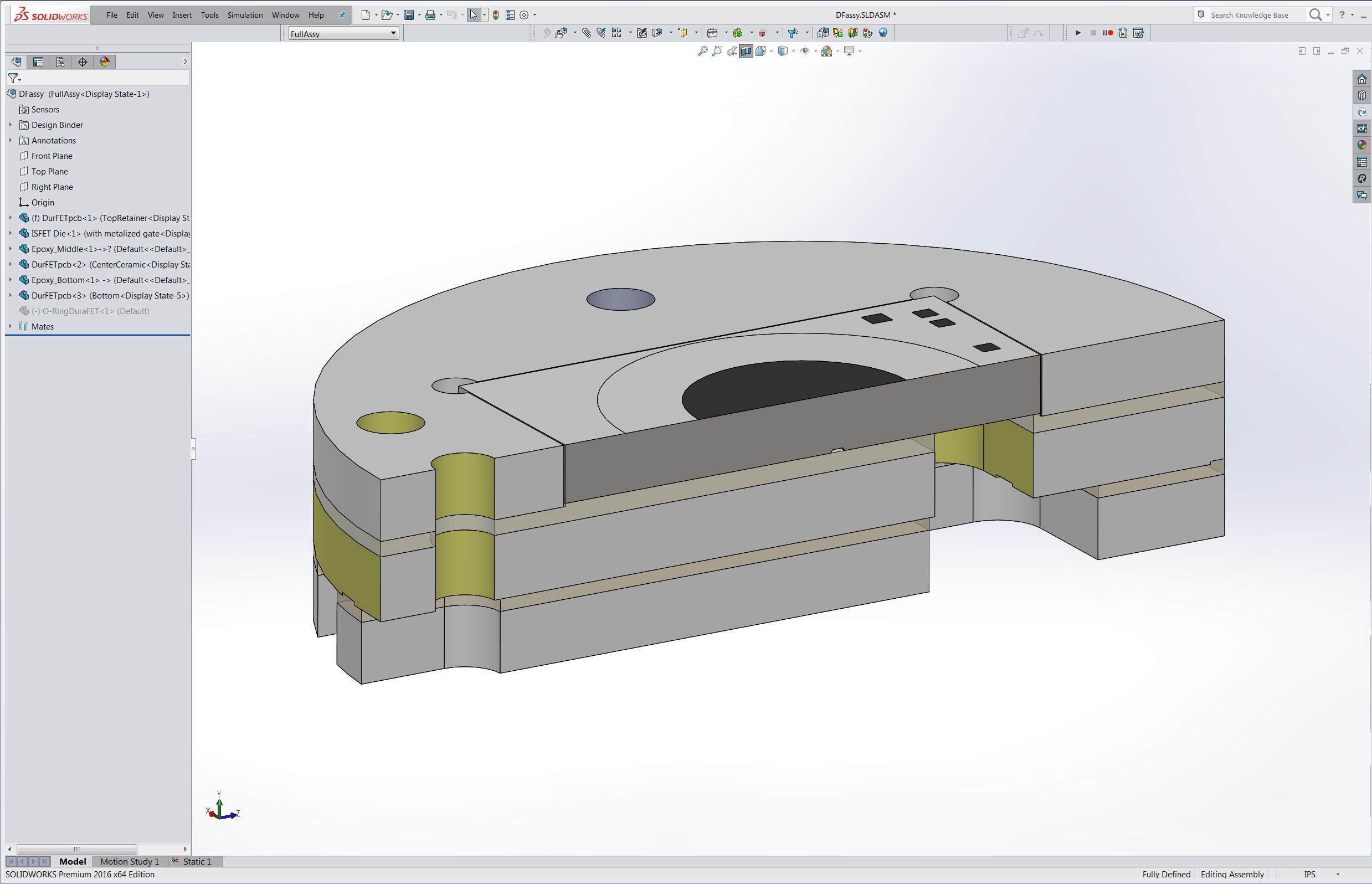This screenshot has height=884, width=1372.
Task: Click Edit Appearance colored sphere in view toolbar
Action: [826, 52]
